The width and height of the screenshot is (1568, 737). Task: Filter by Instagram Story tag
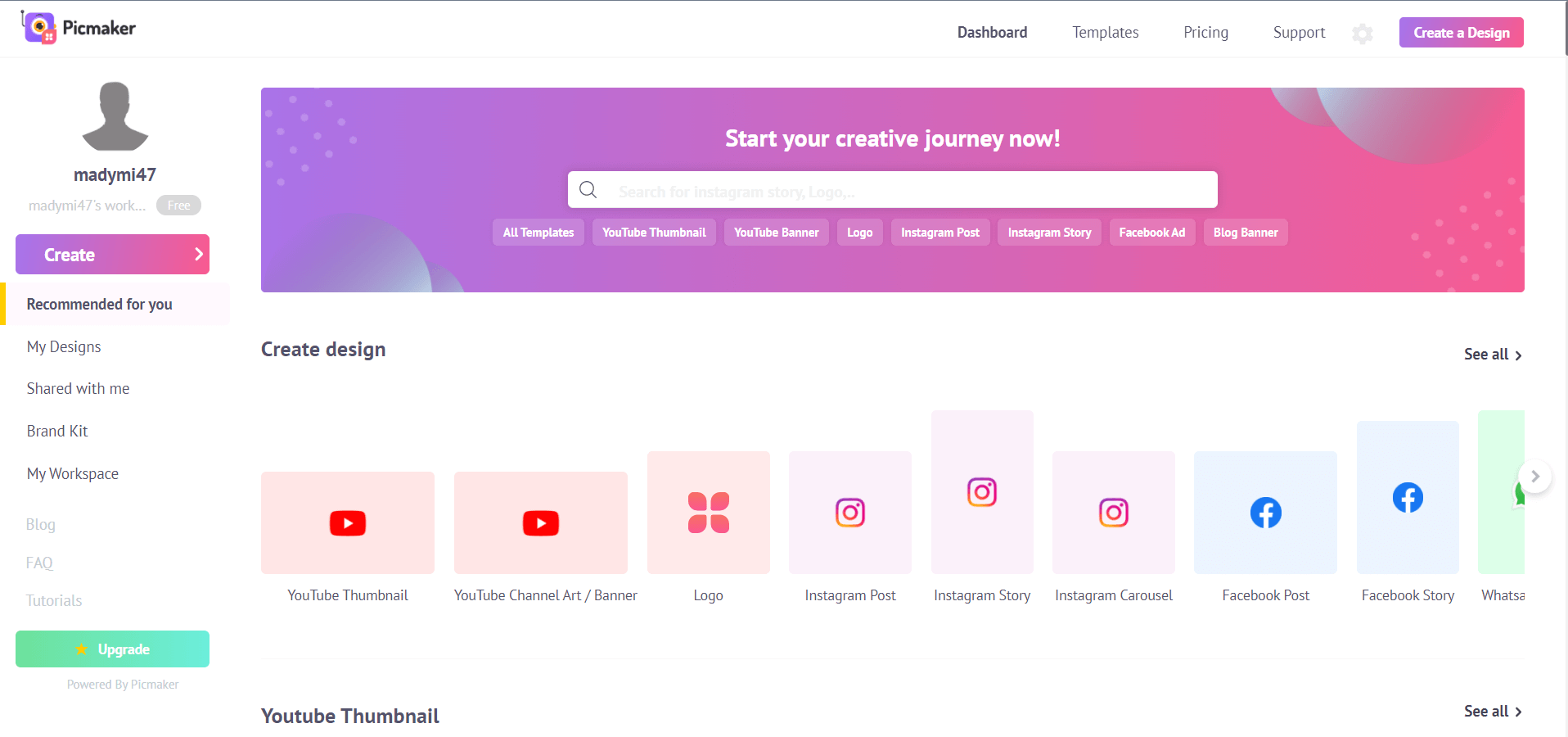point(1049,233)
